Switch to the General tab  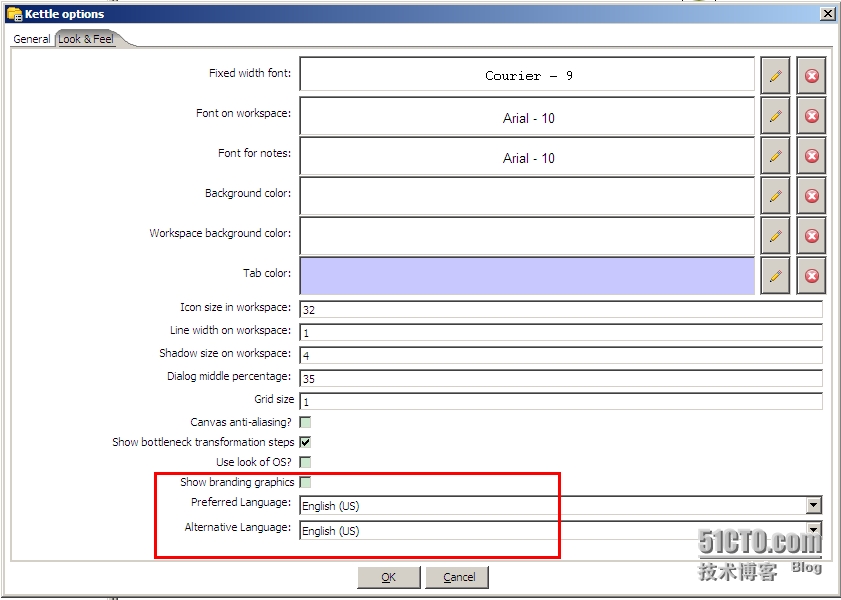[x=32, y=39]
